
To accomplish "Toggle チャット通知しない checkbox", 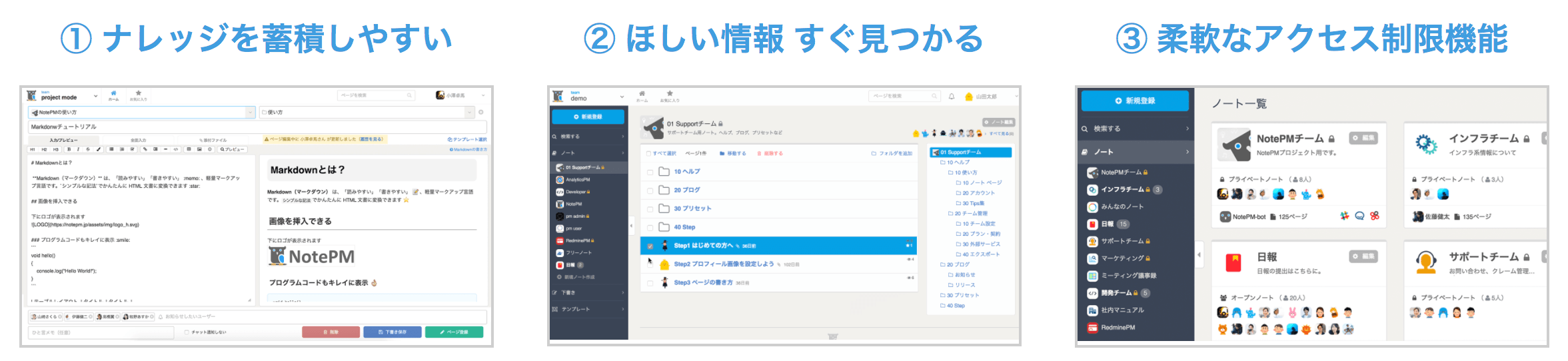I will (187, 332).
